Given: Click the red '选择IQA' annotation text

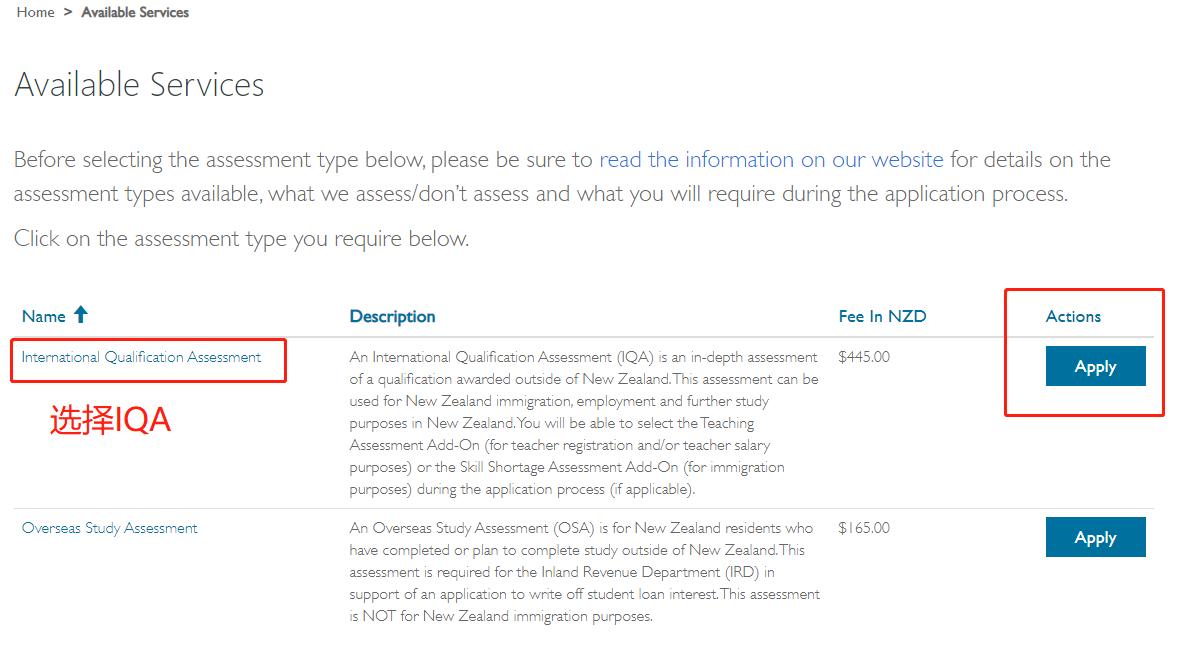Looking at the screenshot, I should point(110,421).
